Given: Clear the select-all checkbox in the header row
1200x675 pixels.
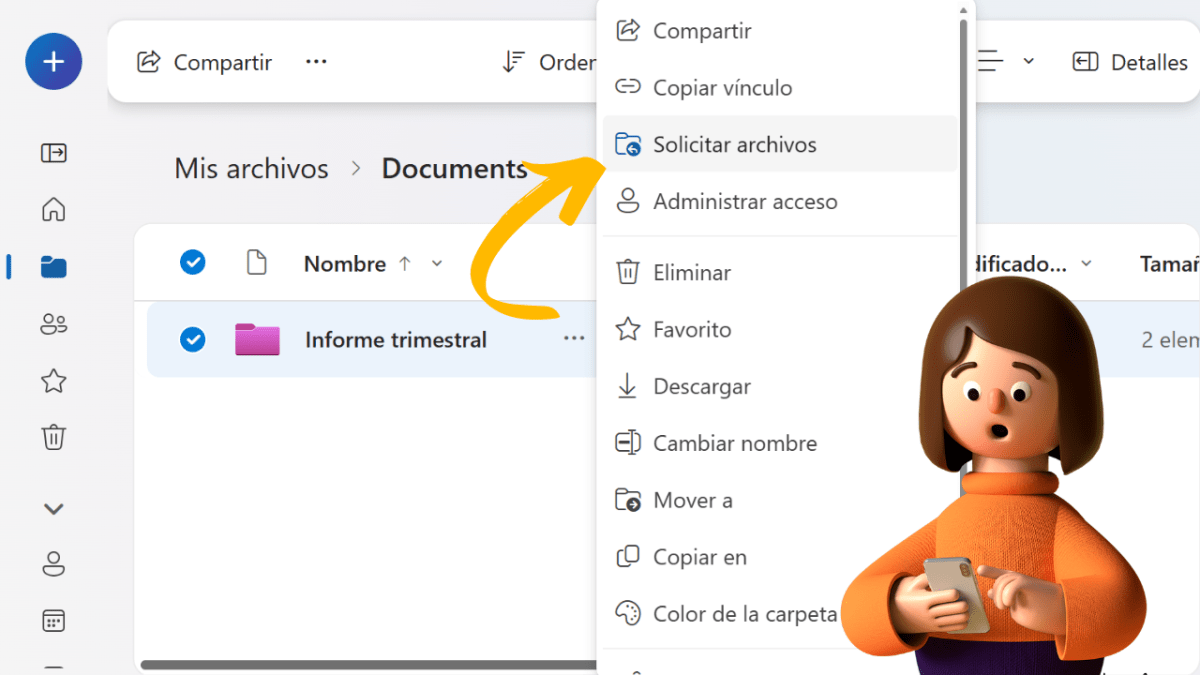Looking at the screenshot, I should 192,263.
